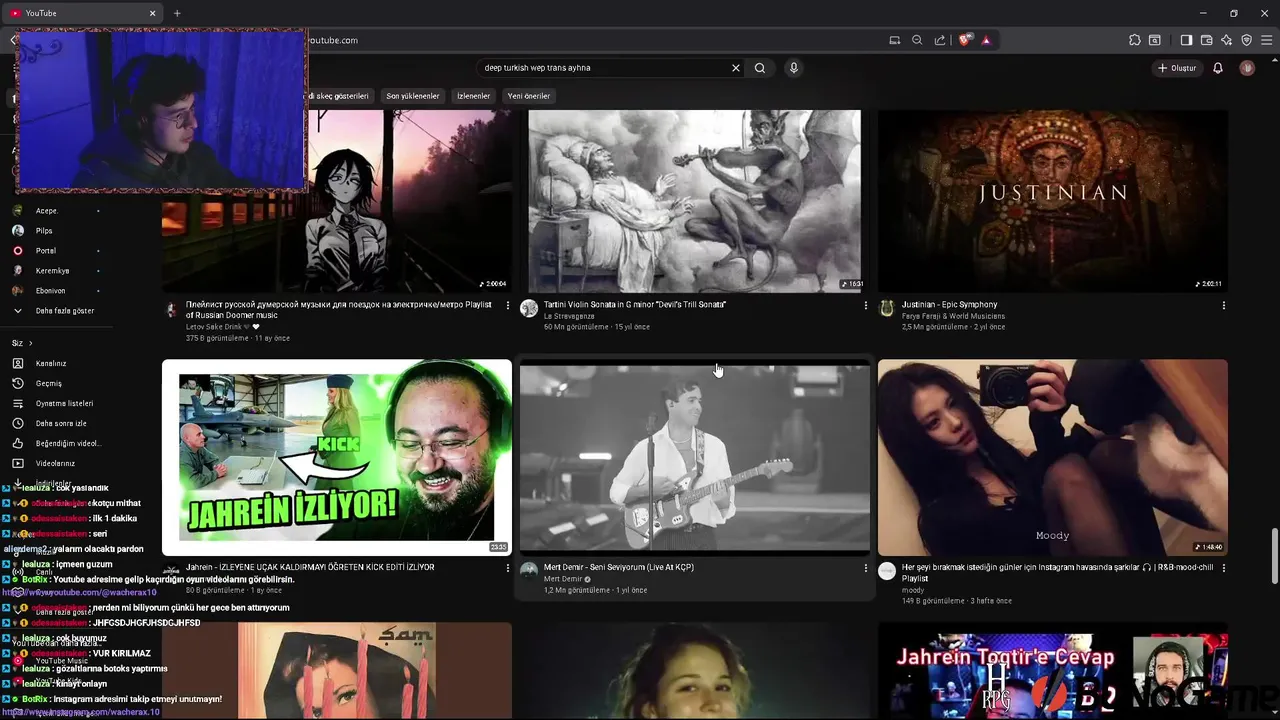This screenshot has height=720, width=1280.
Task: Open the browser extensions puzzle icon
Action: [1135, 40]
